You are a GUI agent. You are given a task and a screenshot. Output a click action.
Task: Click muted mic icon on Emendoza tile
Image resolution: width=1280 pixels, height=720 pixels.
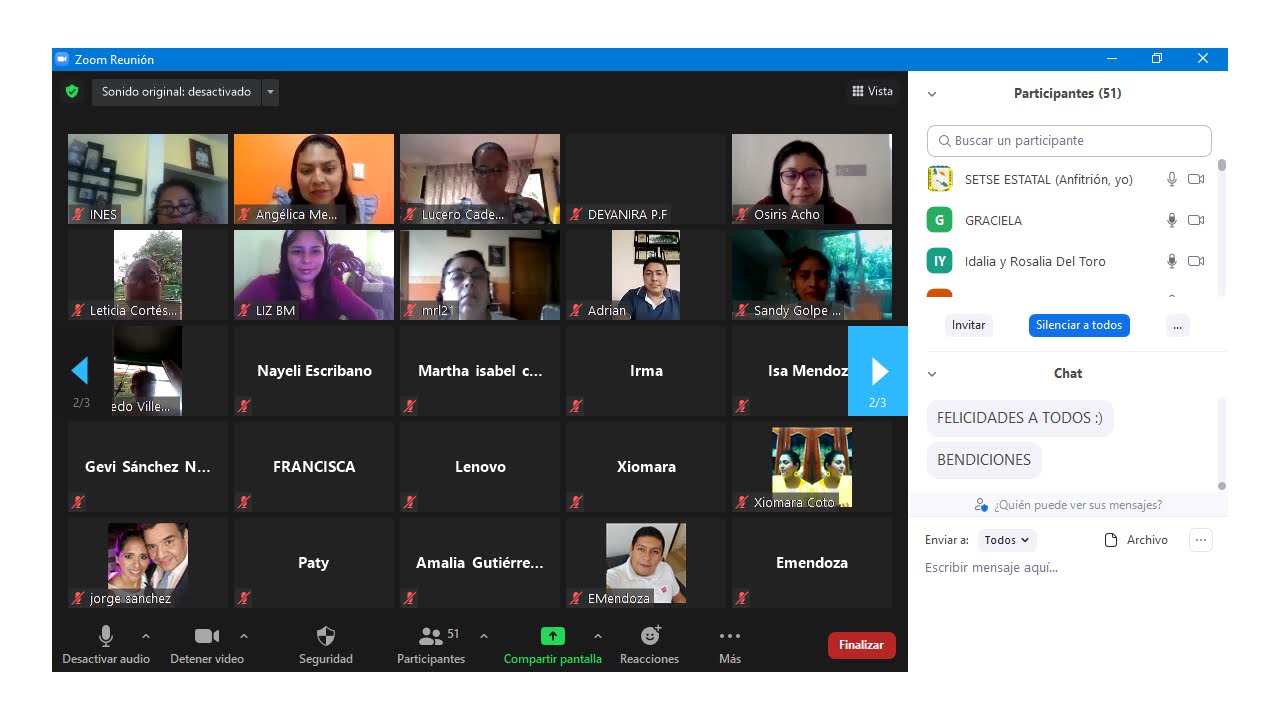[x=741, y=598]
